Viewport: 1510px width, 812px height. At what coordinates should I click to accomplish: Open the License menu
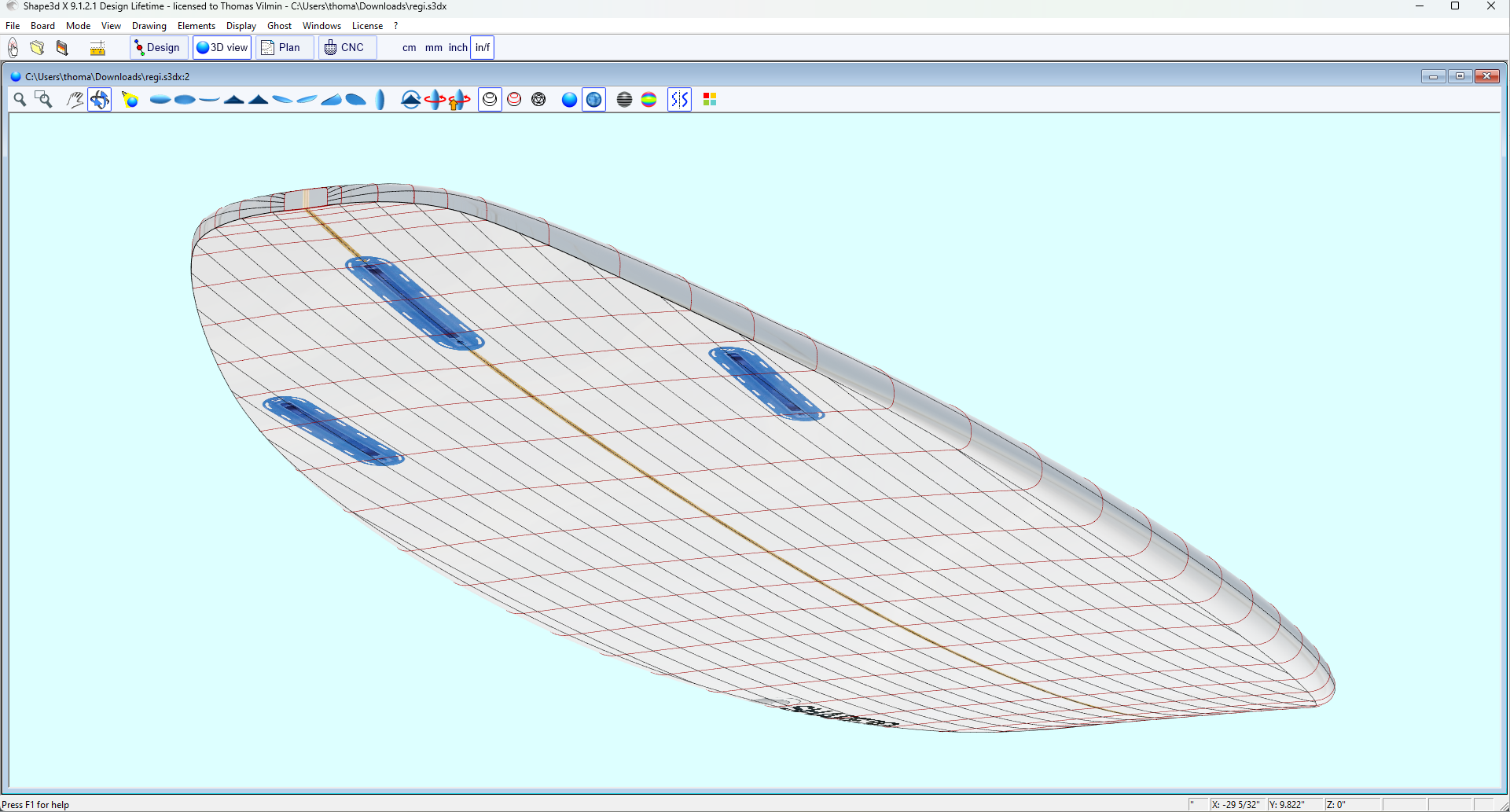coord(367,26)
